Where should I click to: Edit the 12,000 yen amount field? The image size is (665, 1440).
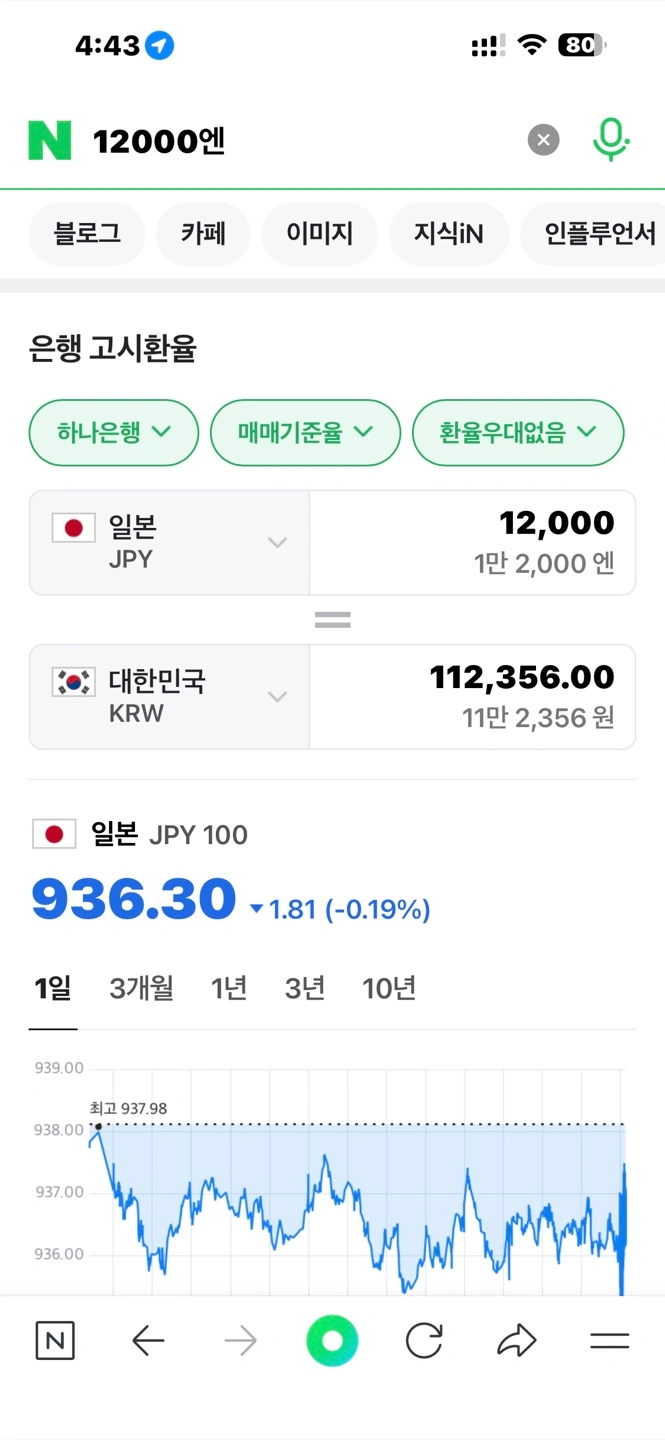[x=472, y=543]
